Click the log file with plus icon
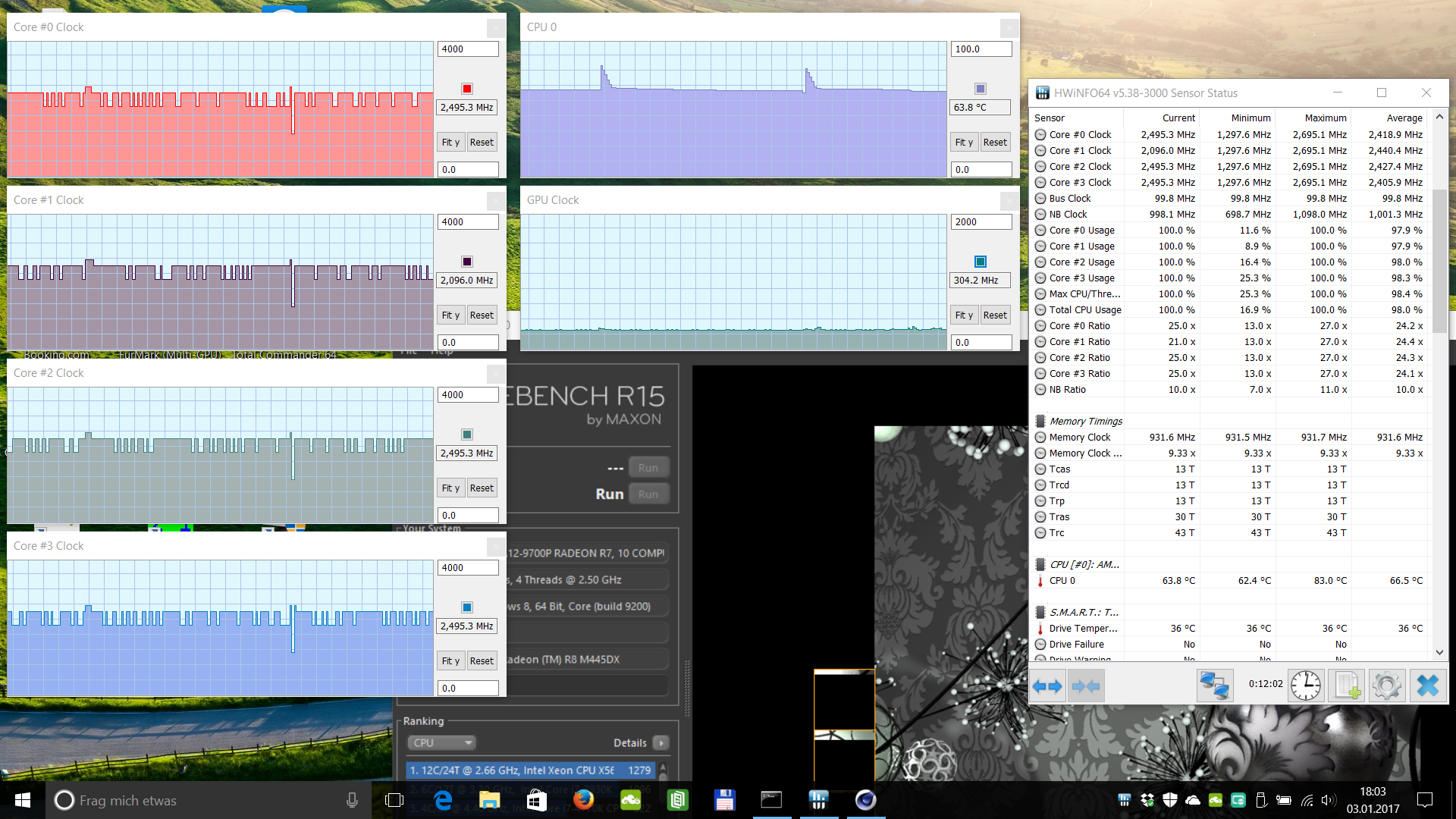1456x819 pixels. 1347,686
